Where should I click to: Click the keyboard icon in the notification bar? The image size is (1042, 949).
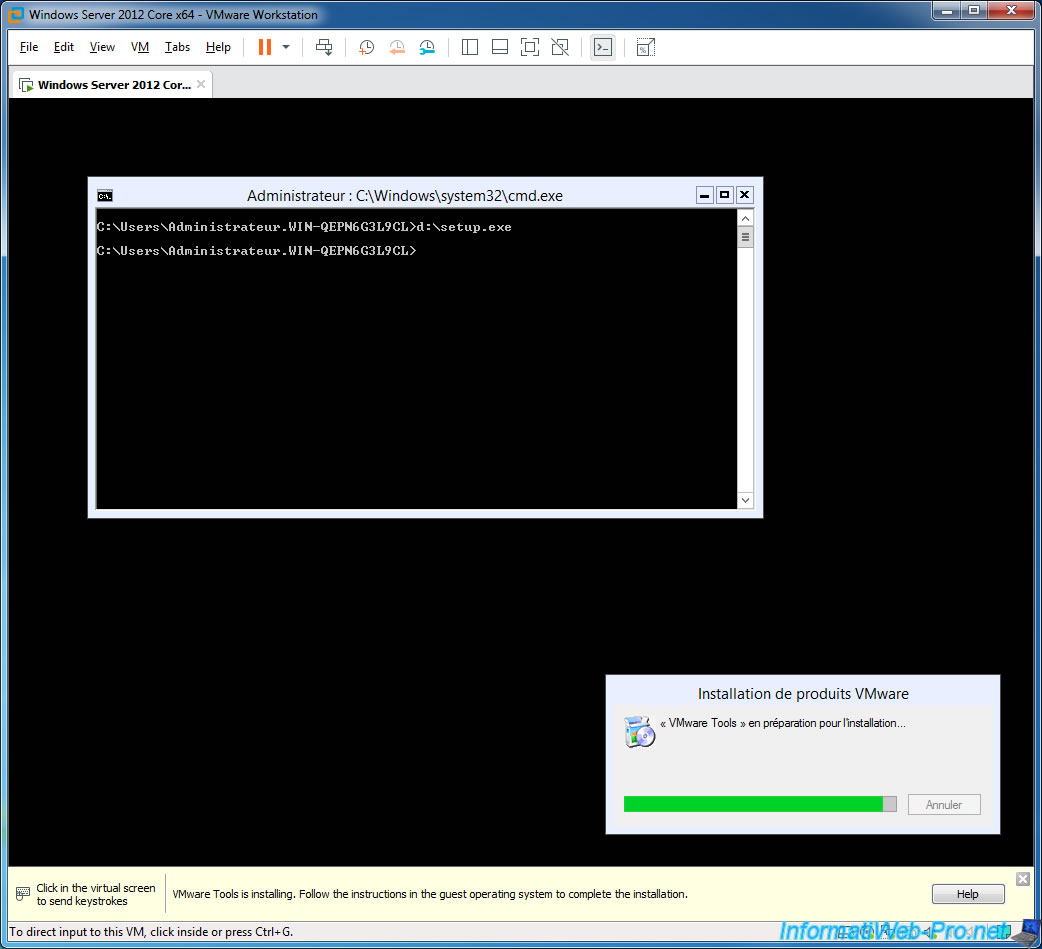[23, 894]
